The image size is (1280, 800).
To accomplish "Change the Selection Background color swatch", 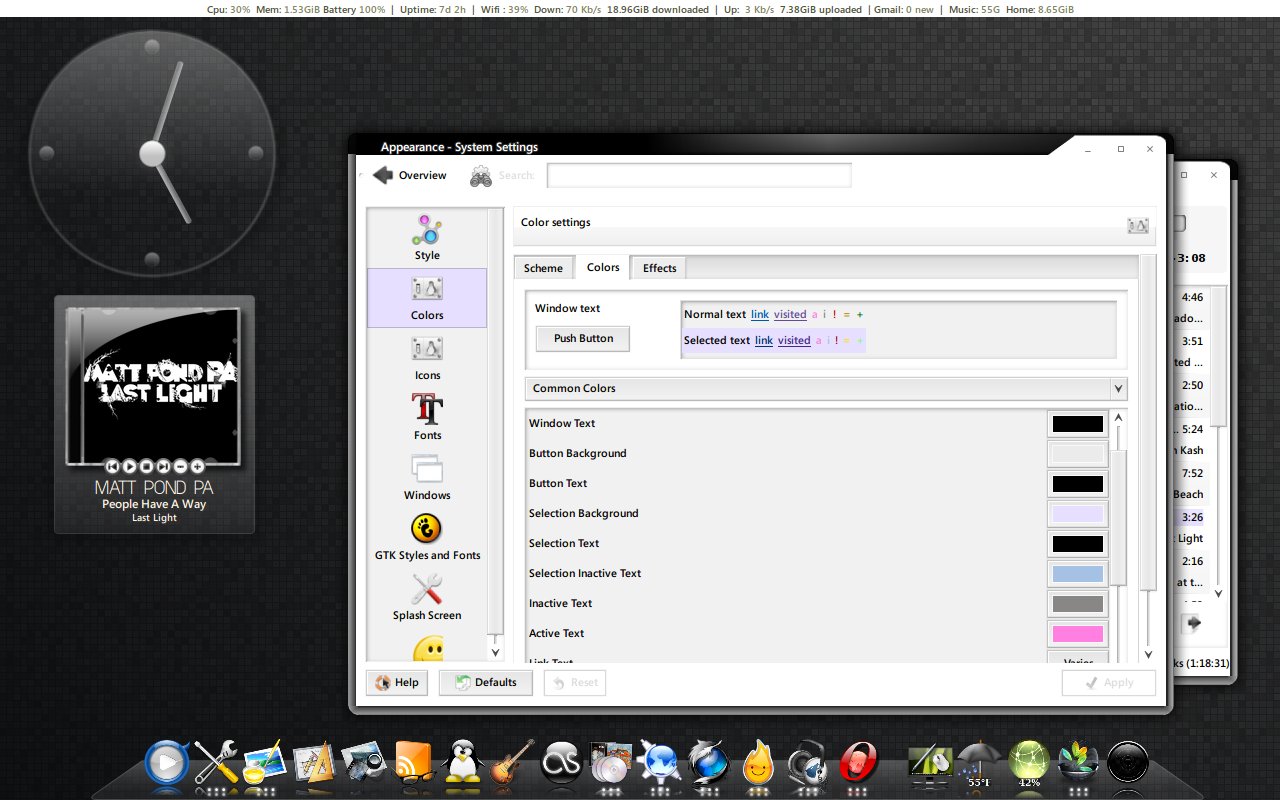I will 1078,514.
